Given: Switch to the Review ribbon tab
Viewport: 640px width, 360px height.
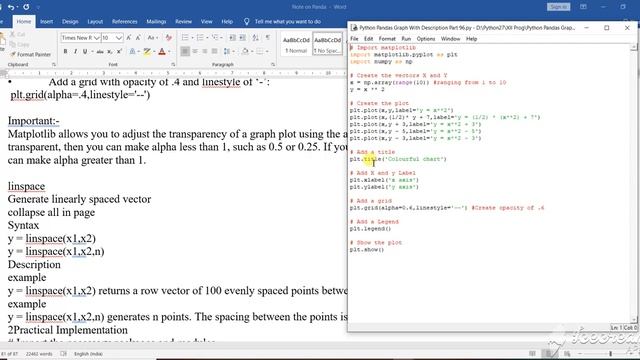Looking at the screenshot, I should tap(184, 22).
